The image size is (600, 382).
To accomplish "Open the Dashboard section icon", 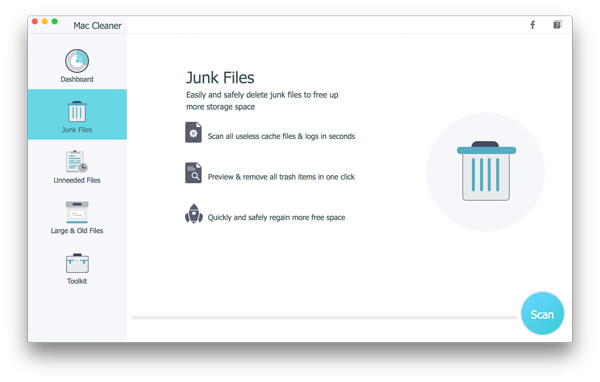I will [77, 60].
